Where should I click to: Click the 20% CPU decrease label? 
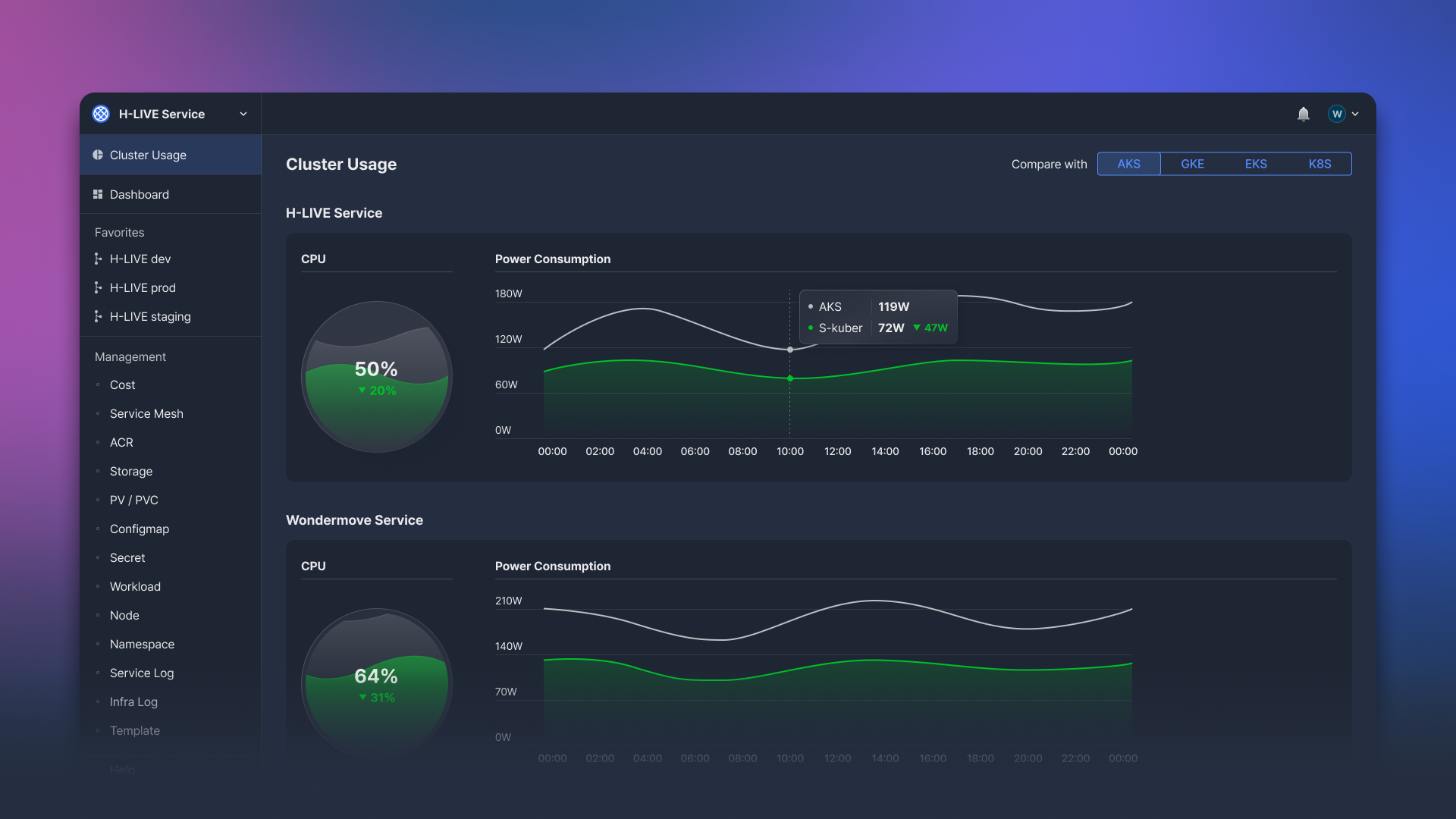coord(377,391)
